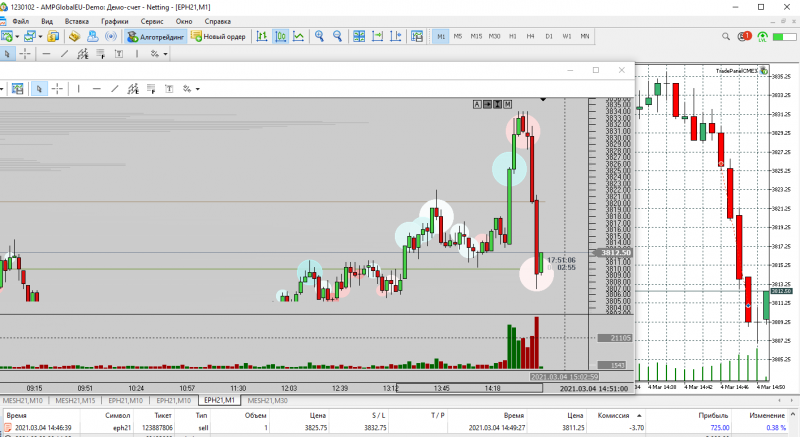The width and height of the screenshot is (800, 437).
Task: Open the Profiles icon in the main toolbar
Action: [30, 36]
